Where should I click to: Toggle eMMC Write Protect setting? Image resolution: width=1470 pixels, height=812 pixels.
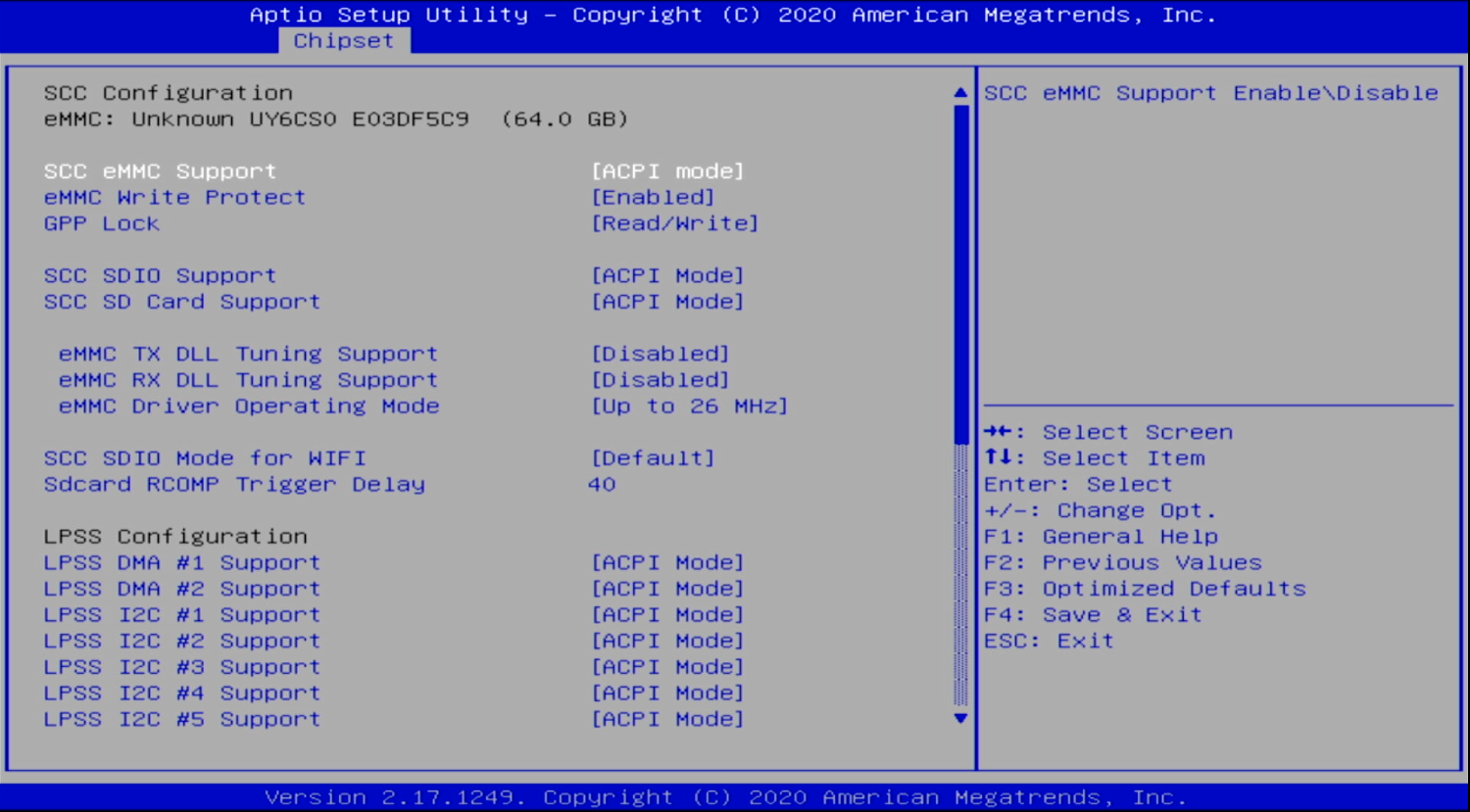click(x=653, y=197)
